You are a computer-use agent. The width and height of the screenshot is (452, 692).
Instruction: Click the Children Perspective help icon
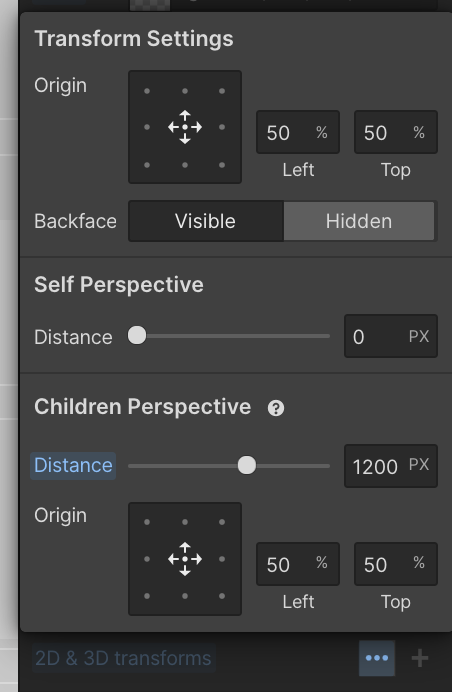point(276,408)
